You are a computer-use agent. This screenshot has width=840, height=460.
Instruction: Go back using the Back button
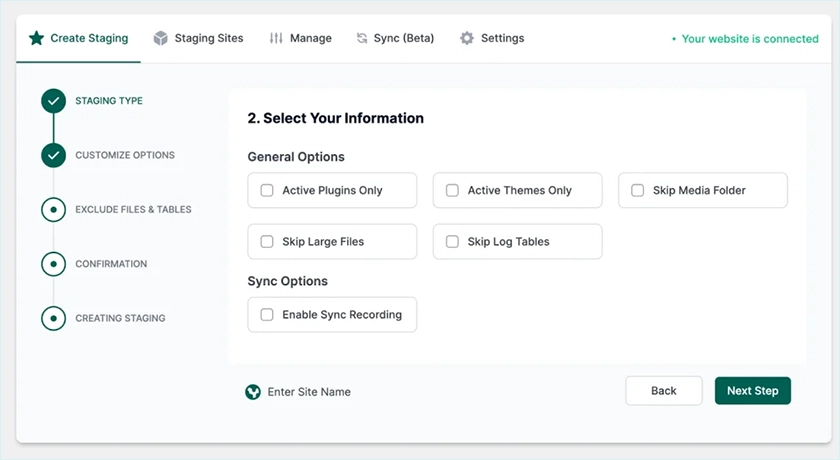(663, 391)
